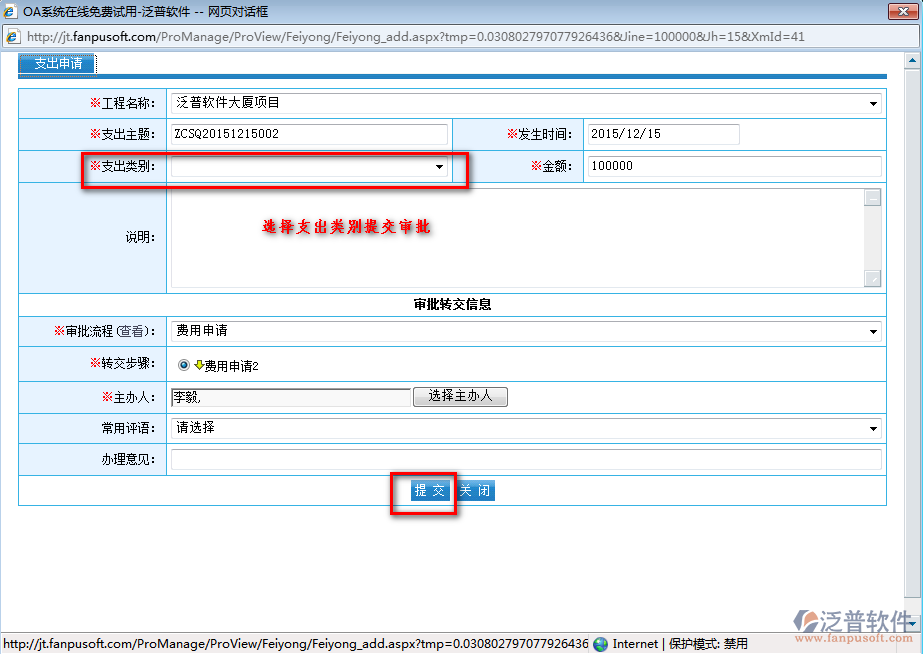Click the 说明 text area scroll-up arrow

pyautogui.click(x=872, y=198)
